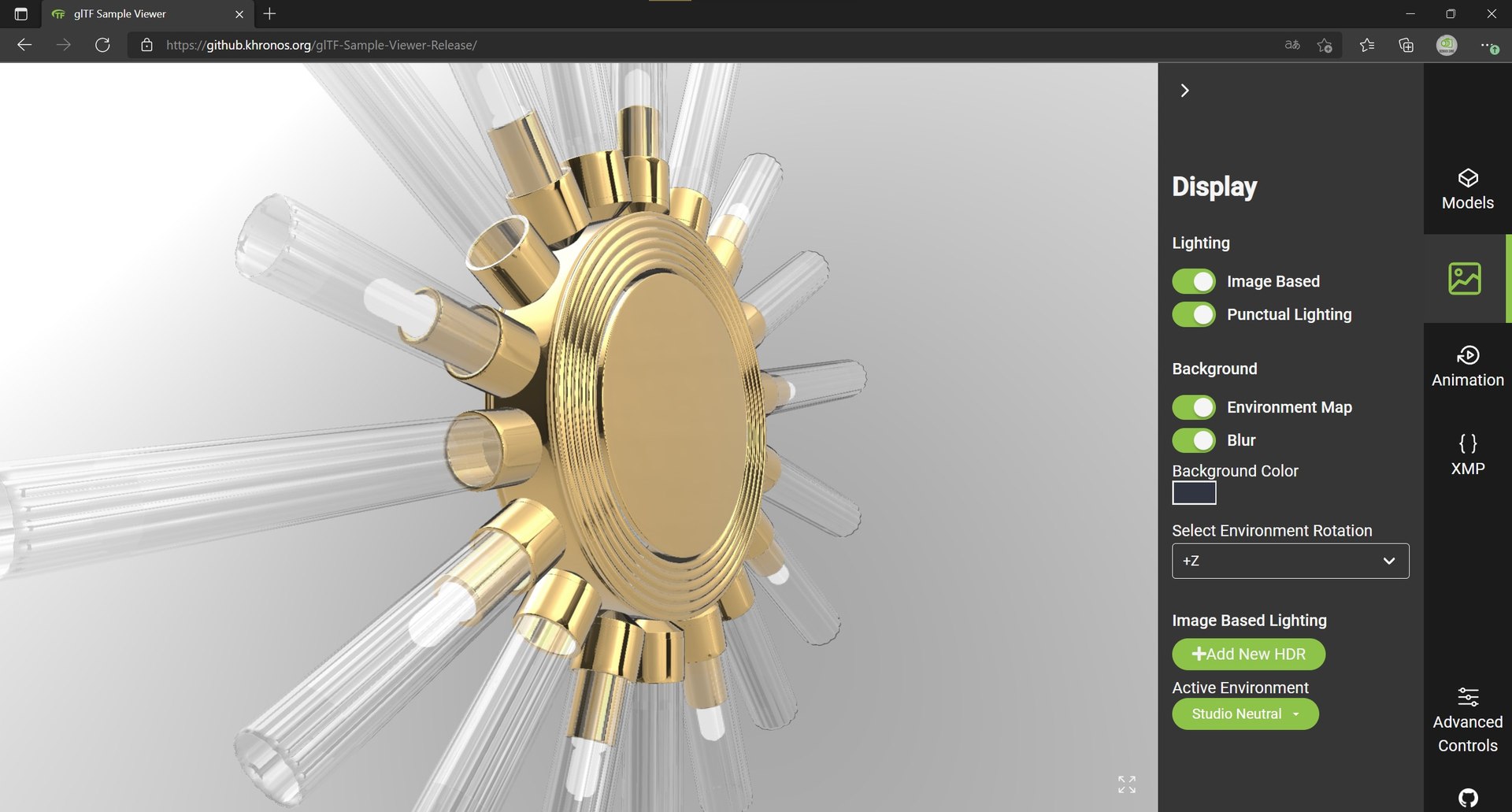Toggle Punctual Lighting switch

[x=1194, y=314]
